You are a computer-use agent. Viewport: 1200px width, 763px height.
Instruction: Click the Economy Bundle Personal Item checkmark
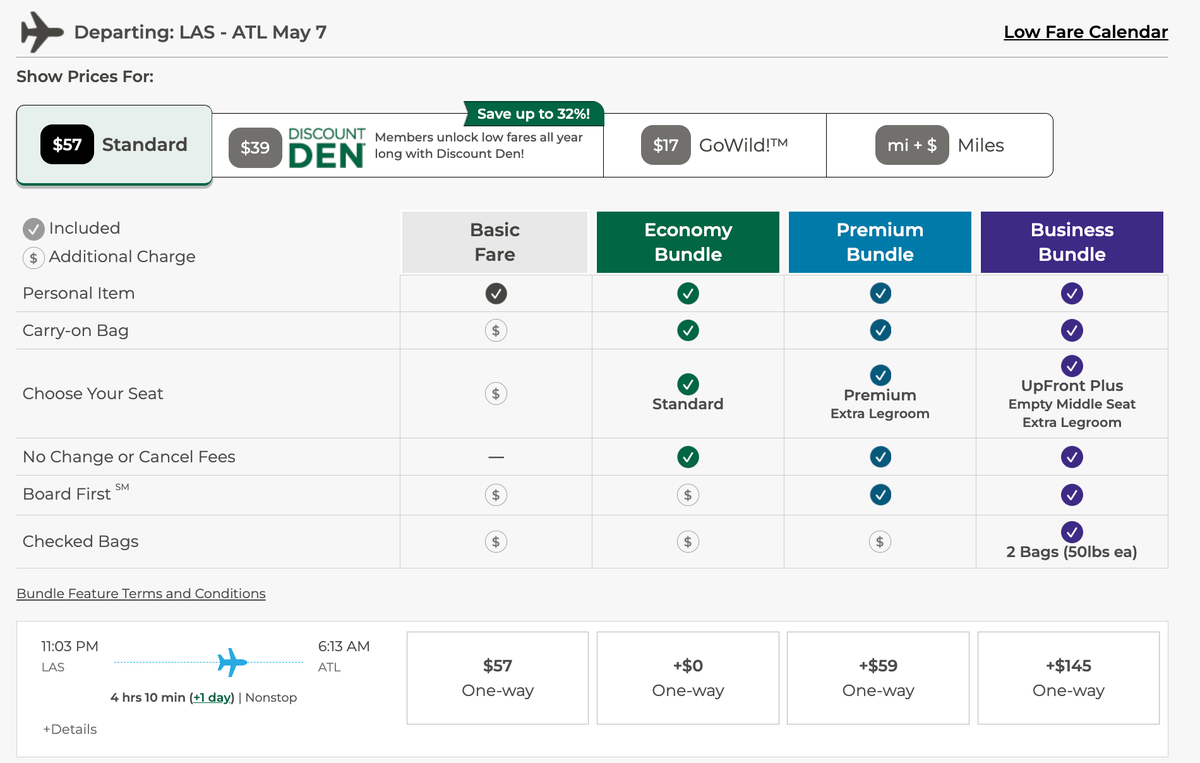click(x=687, y=293)
